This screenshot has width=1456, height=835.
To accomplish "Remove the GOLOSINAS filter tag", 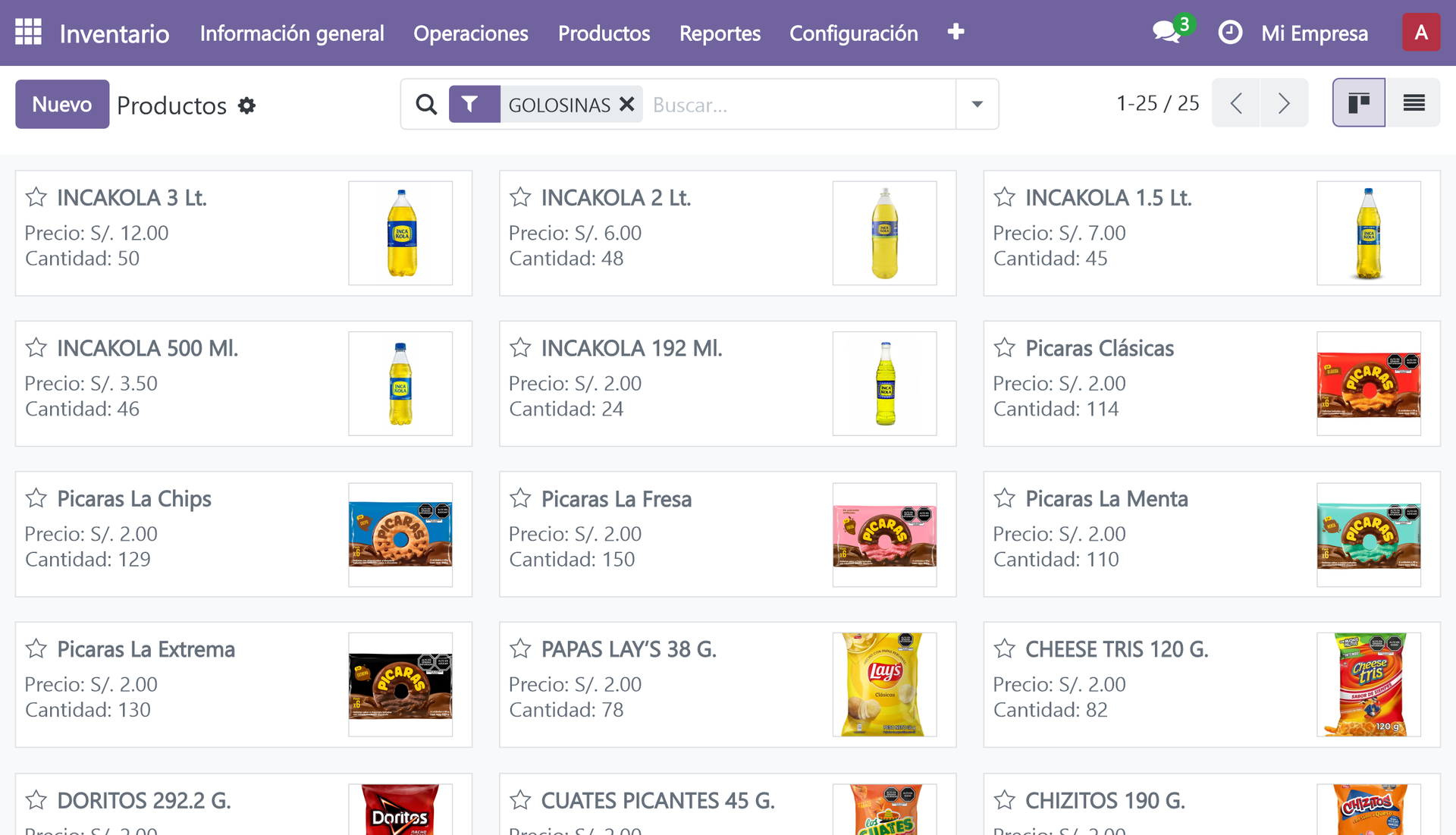I will (626, 105).
